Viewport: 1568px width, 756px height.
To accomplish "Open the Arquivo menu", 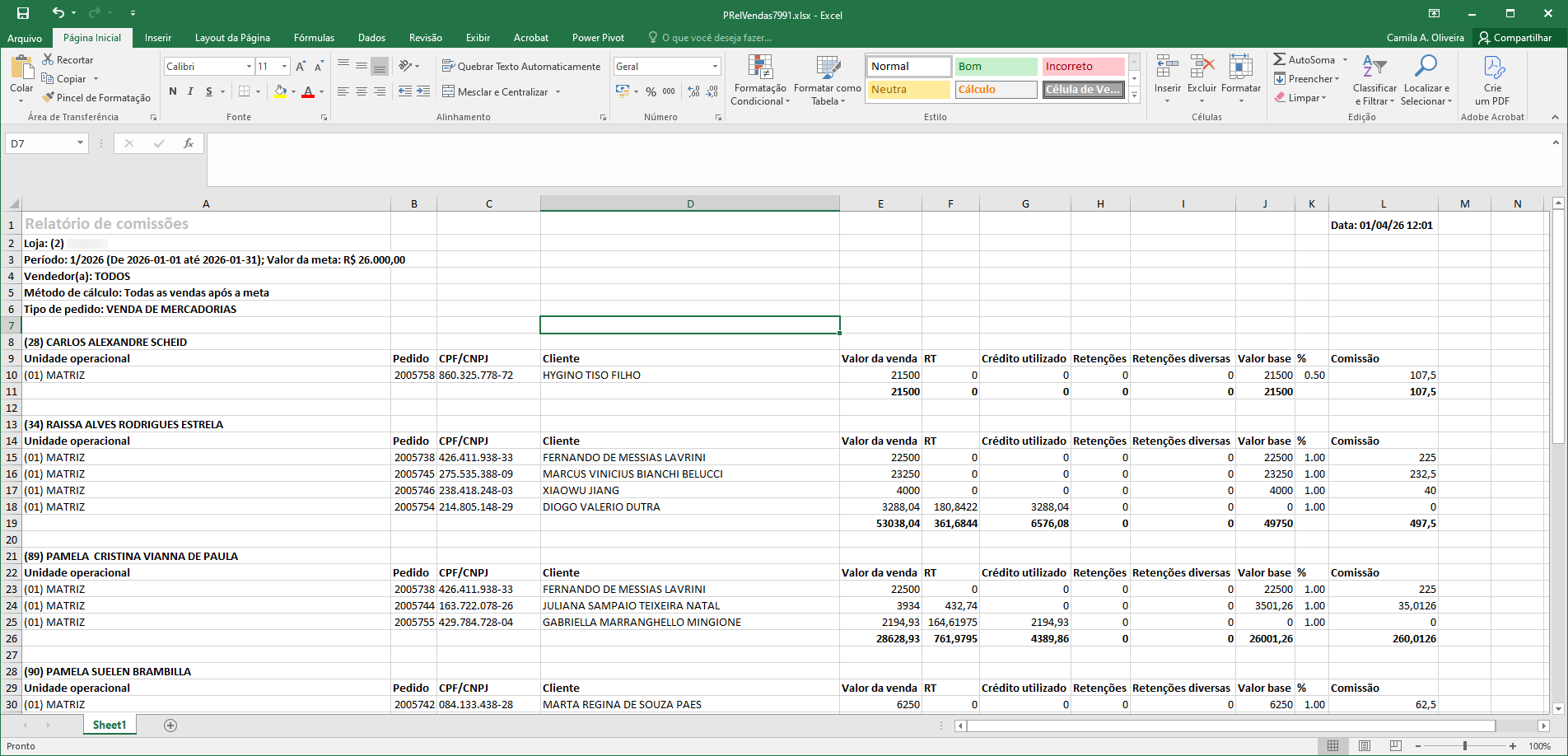I will click(x=25, y=38).
